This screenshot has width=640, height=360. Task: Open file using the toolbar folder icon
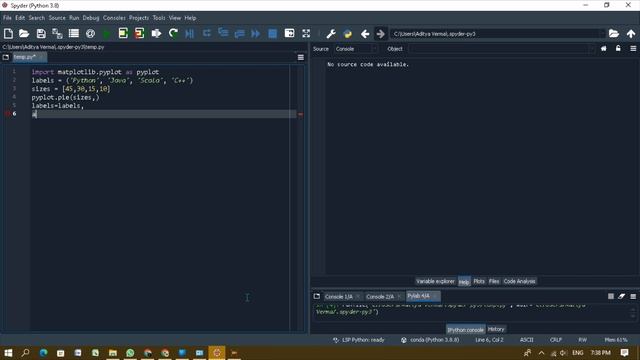pos(24,33)
